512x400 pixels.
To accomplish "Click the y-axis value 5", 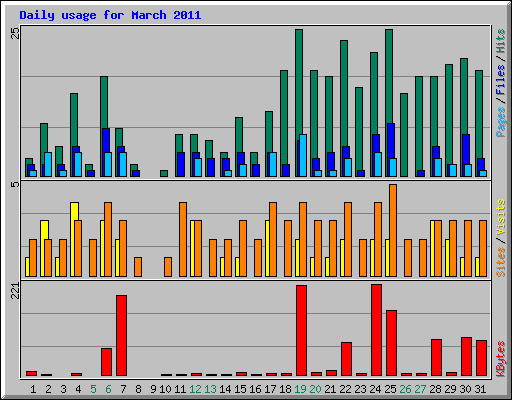I will pos(15,184).
